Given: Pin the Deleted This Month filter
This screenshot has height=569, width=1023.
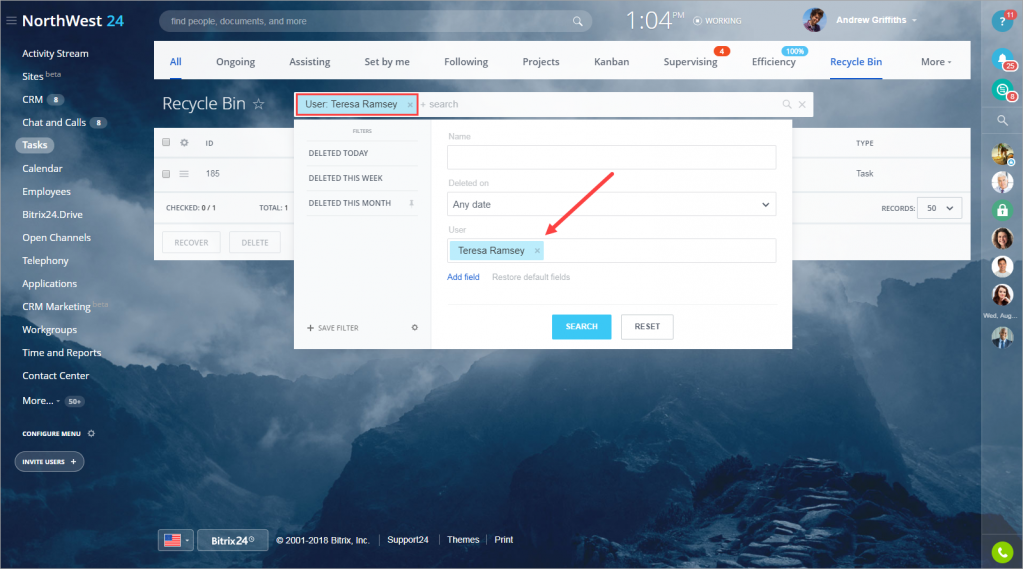Looking at the screenshot, I should (x=411, y=203).
